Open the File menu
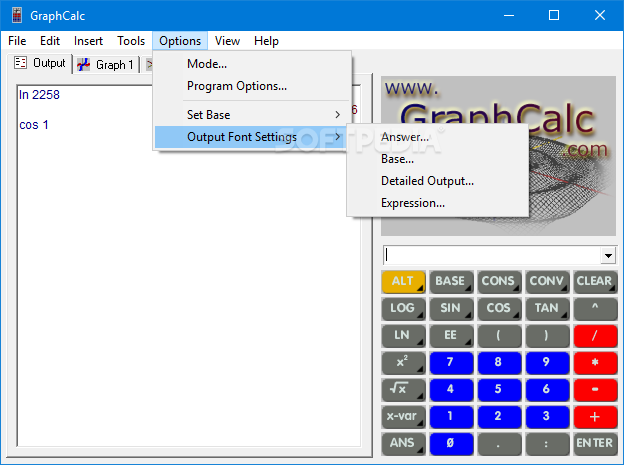Image resolution: width=624 pixels, height=465 pixels. (17, 41)
